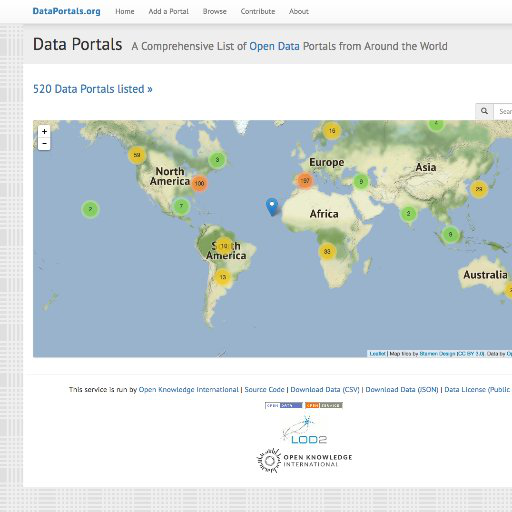Viewport: 512px width, 512px height.
Task: Select the blue pin marker off West Africa
Action: click(272, 207)
